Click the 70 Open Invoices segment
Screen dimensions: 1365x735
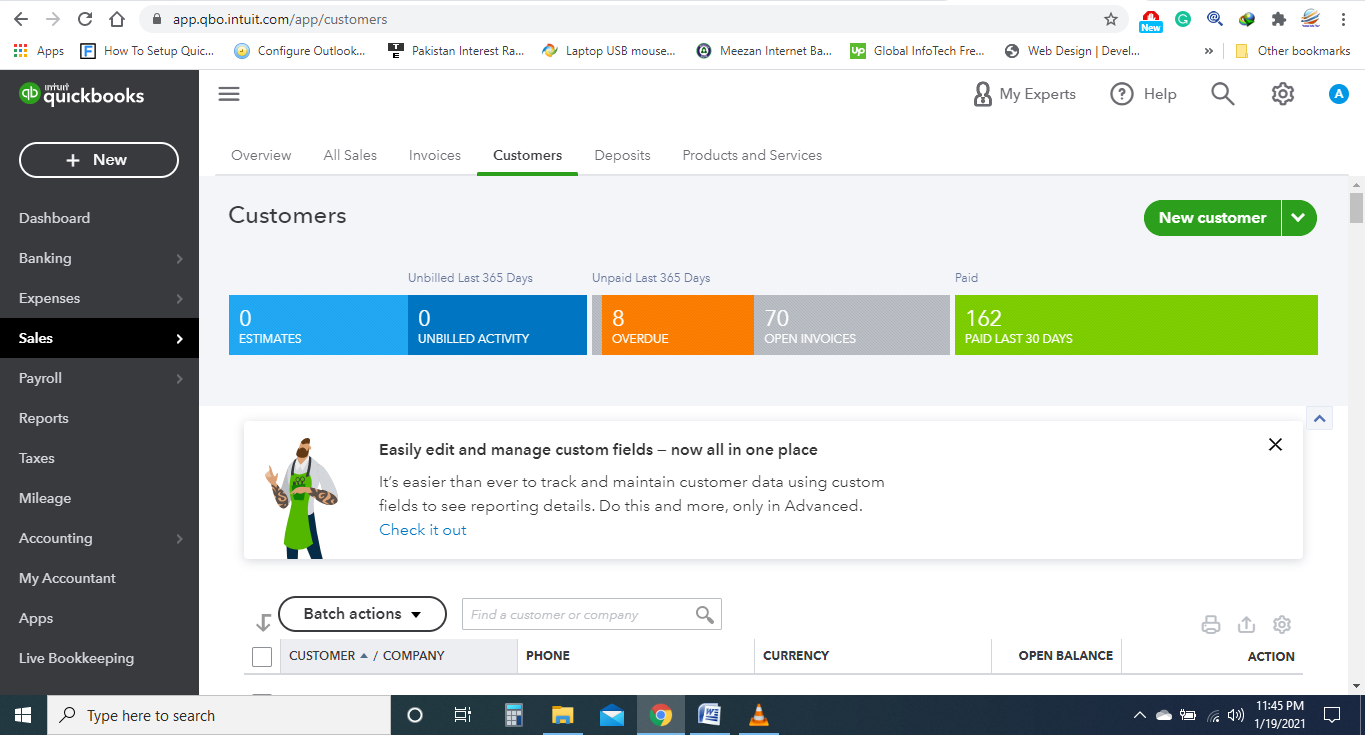[852, 325]
